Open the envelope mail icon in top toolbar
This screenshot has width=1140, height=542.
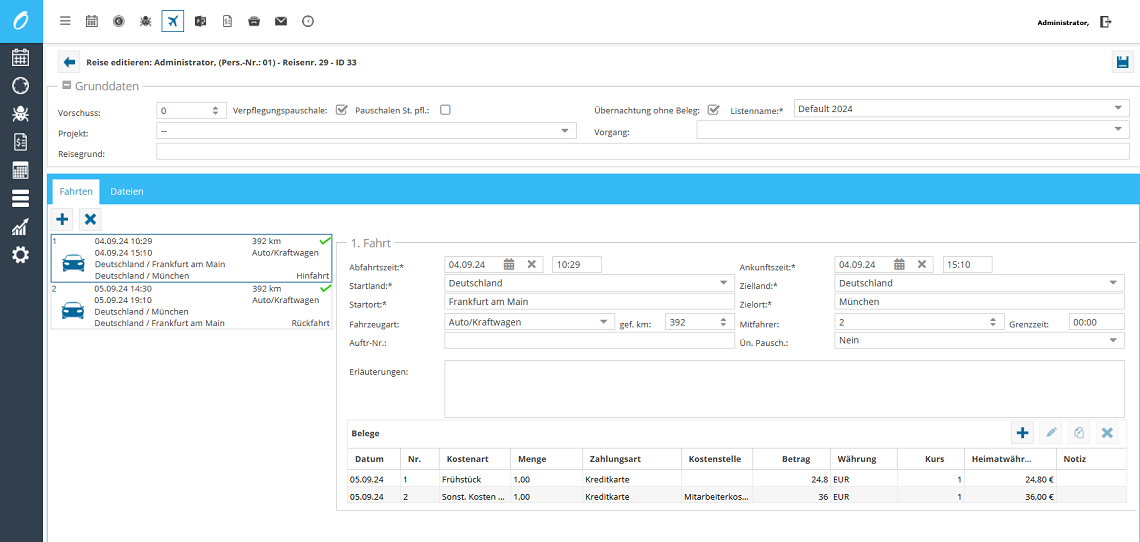coord(281,21)
